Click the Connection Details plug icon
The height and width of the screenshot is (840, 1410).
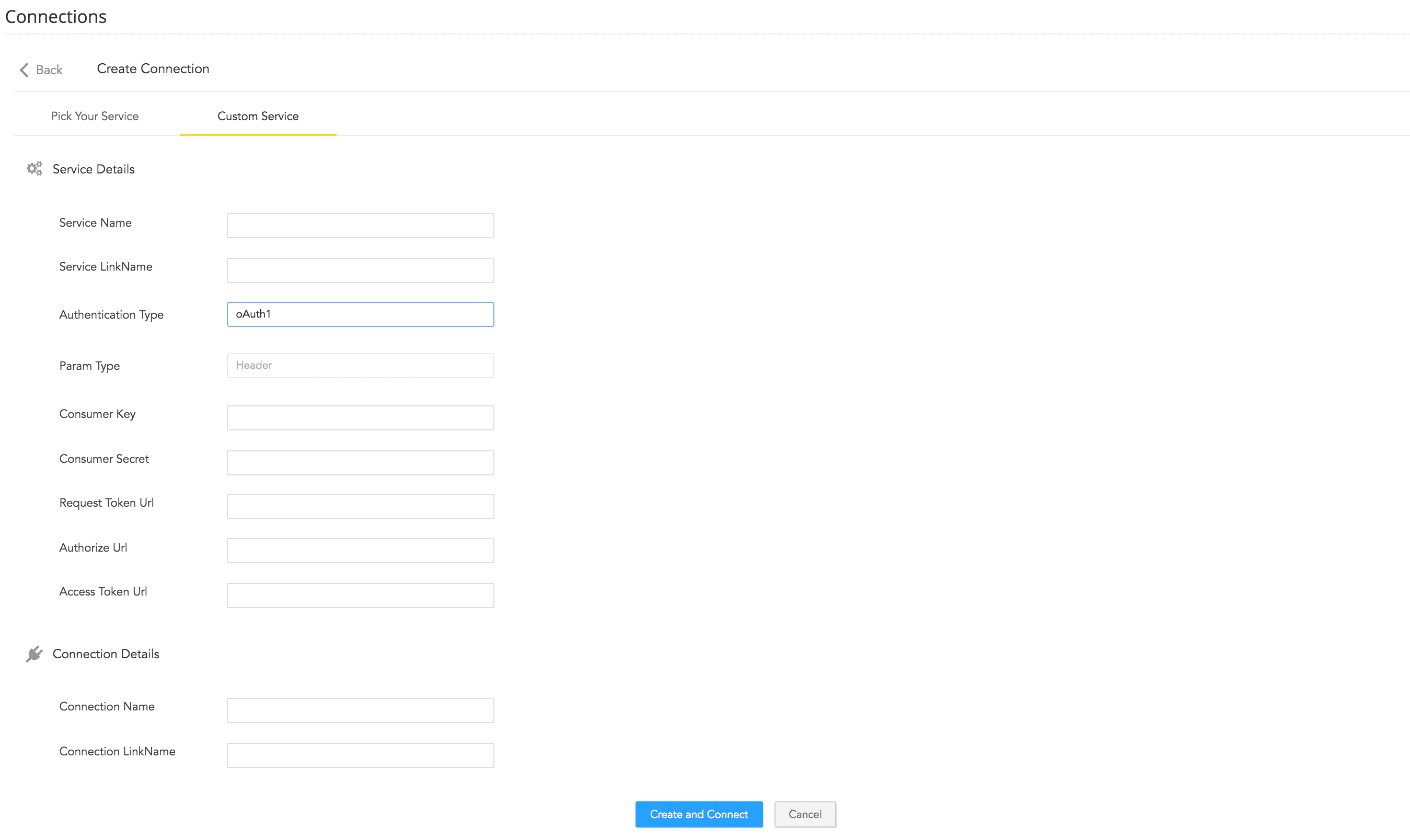[x=34, y=654]
